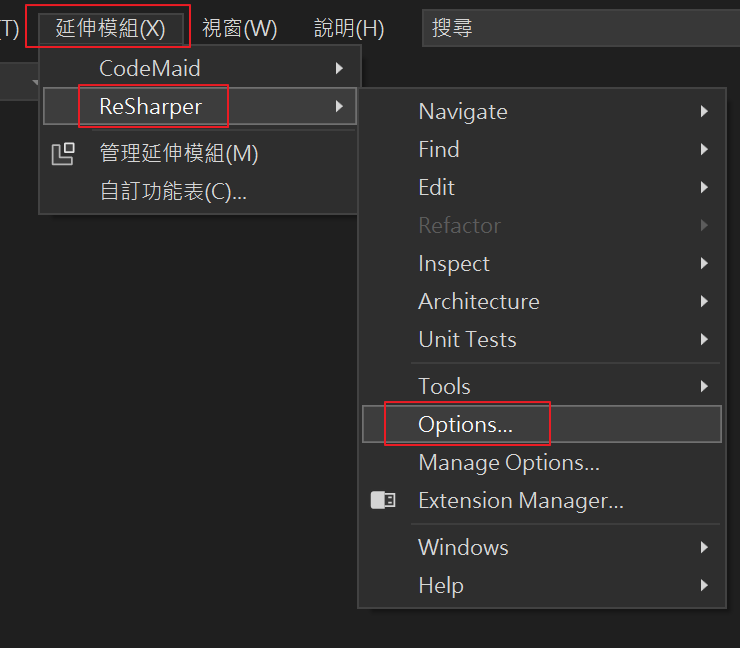Open the 延伸模組(X) menu
The width and height of the screenshot is (740, 648).
click(x=110, y=28)
